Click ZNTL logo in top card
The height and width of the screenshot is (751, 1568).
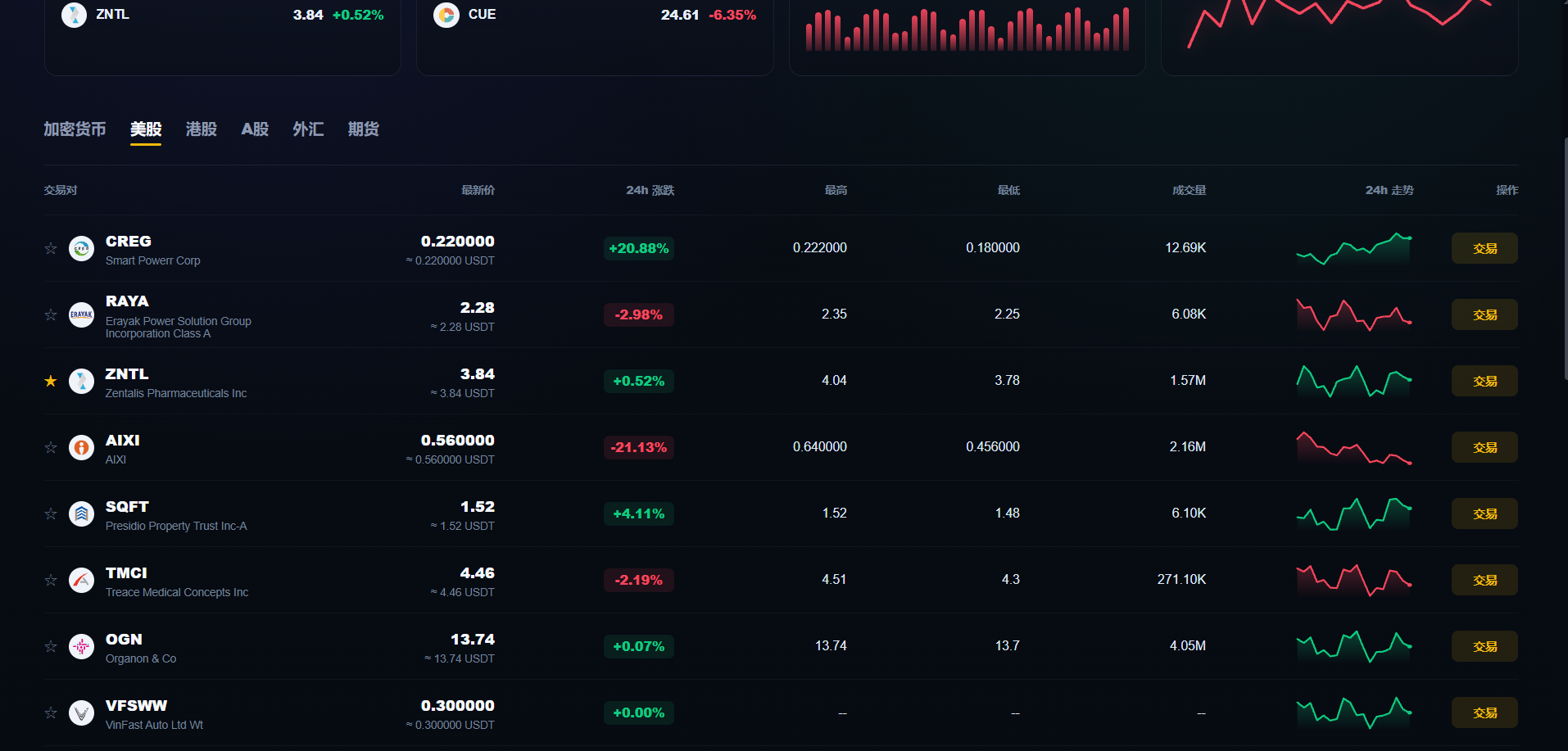(x=74, y=15)
